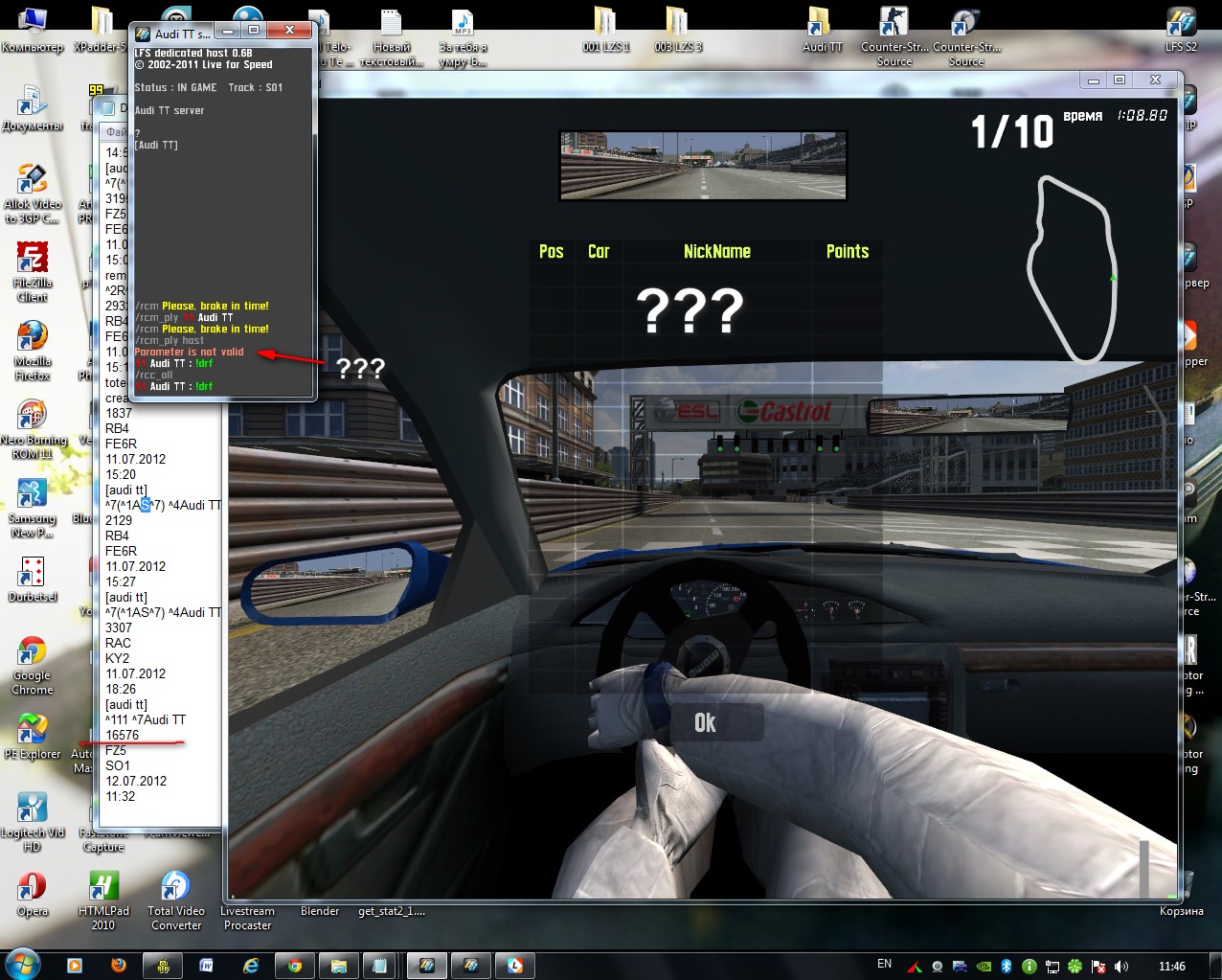The image size is (1222, 980).
Task: Close the Live for Speed game window
Action: click(x=1155, y=80)
